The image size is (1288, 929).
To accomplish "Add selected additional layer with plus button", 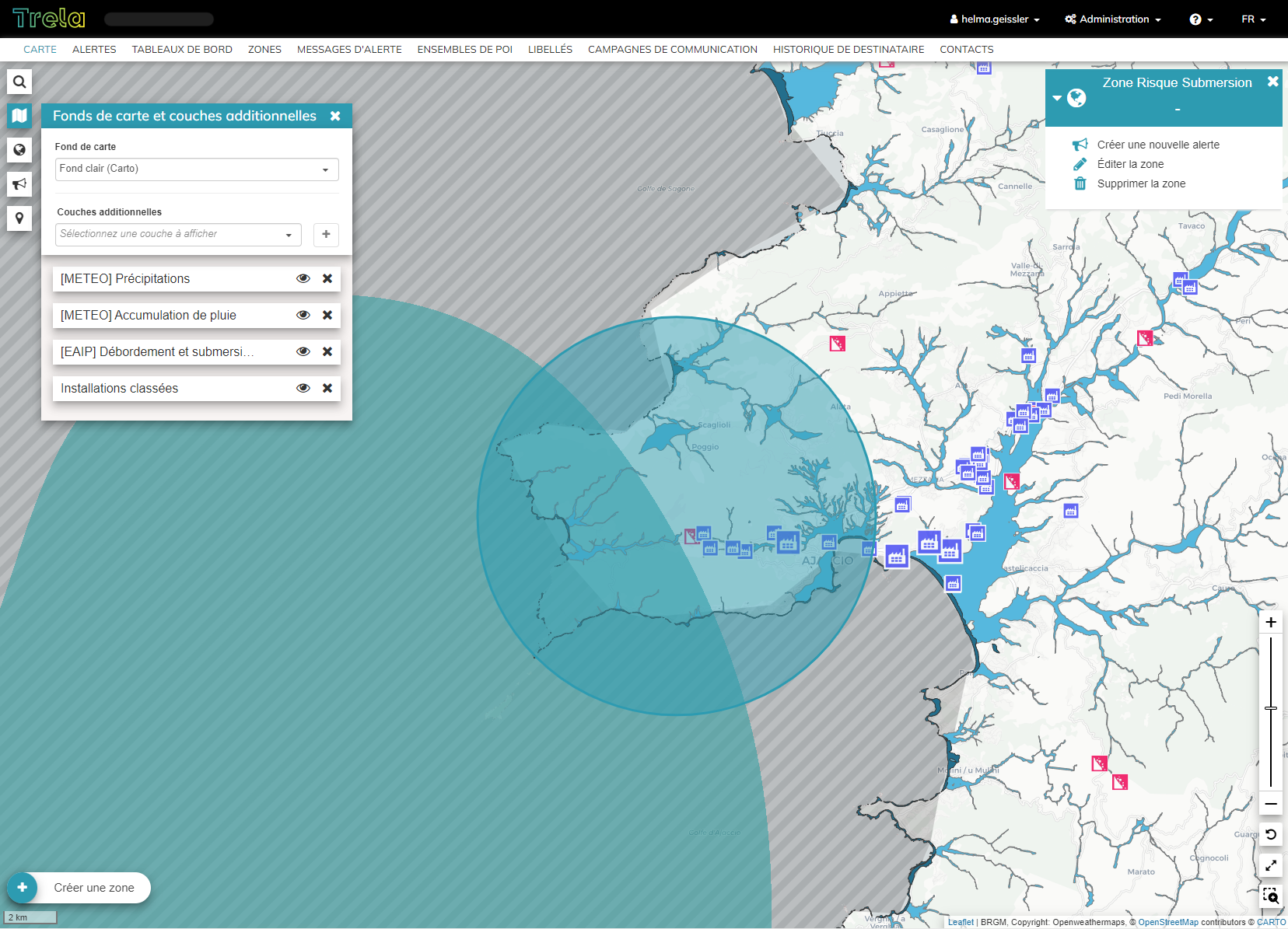I will (x=326, y=234).
